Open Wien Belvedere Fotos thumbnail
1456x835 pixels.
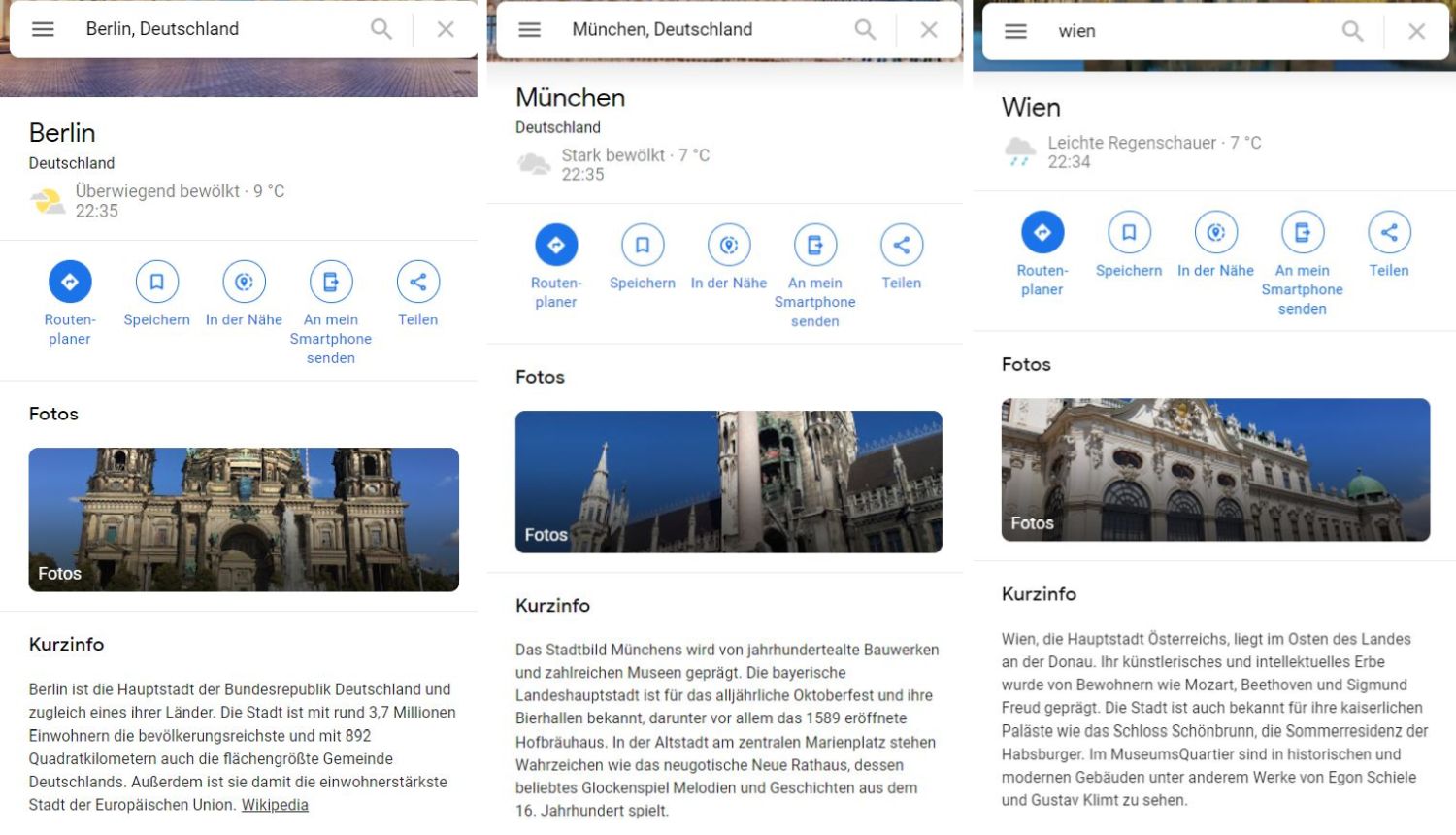1215,470
